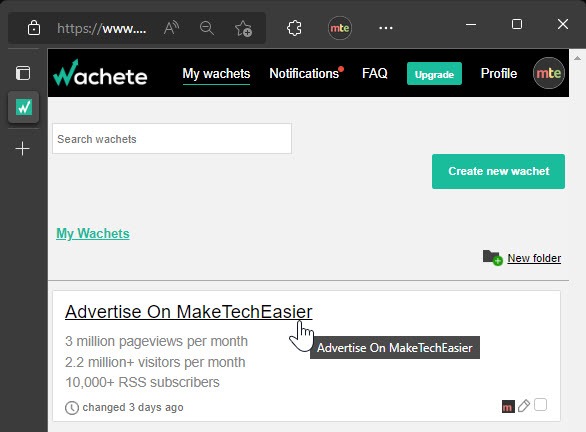Click the '3 million pageviews per month' text

pyautogui.click(x=156, y=341)
